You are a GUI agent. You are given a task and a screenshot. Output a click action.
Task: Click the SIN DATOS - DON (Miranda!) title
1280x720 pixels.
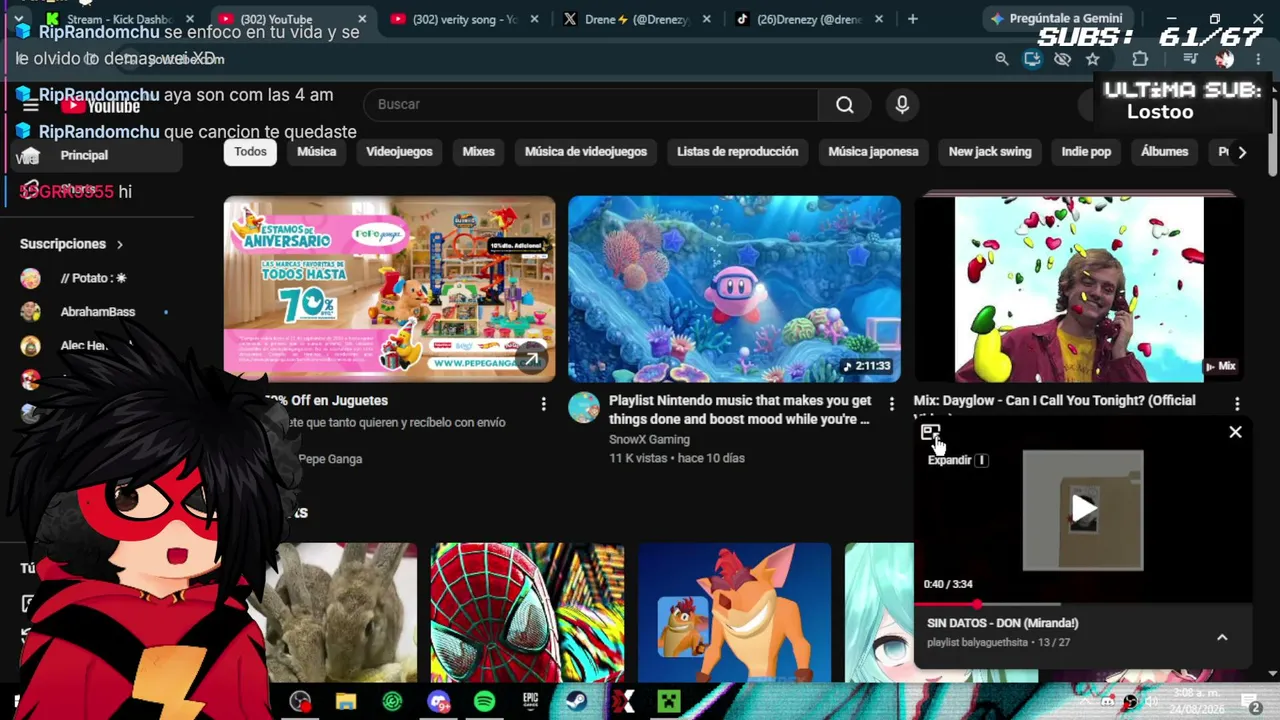(x=1002, y=623)
